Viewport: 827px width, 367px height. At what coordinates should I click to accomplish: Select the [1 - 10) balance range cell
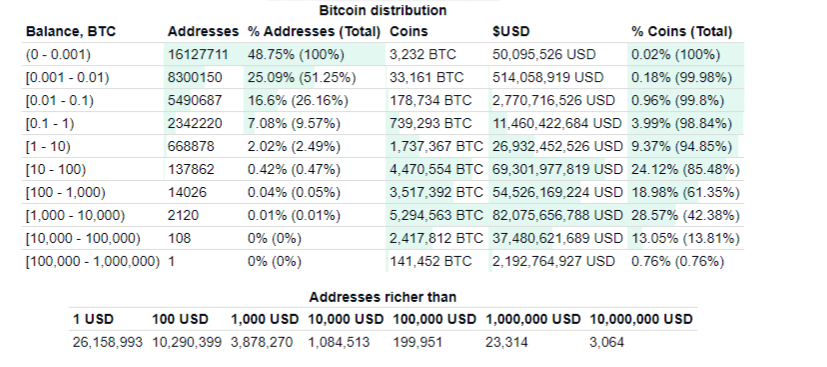[x=48, y=146]
